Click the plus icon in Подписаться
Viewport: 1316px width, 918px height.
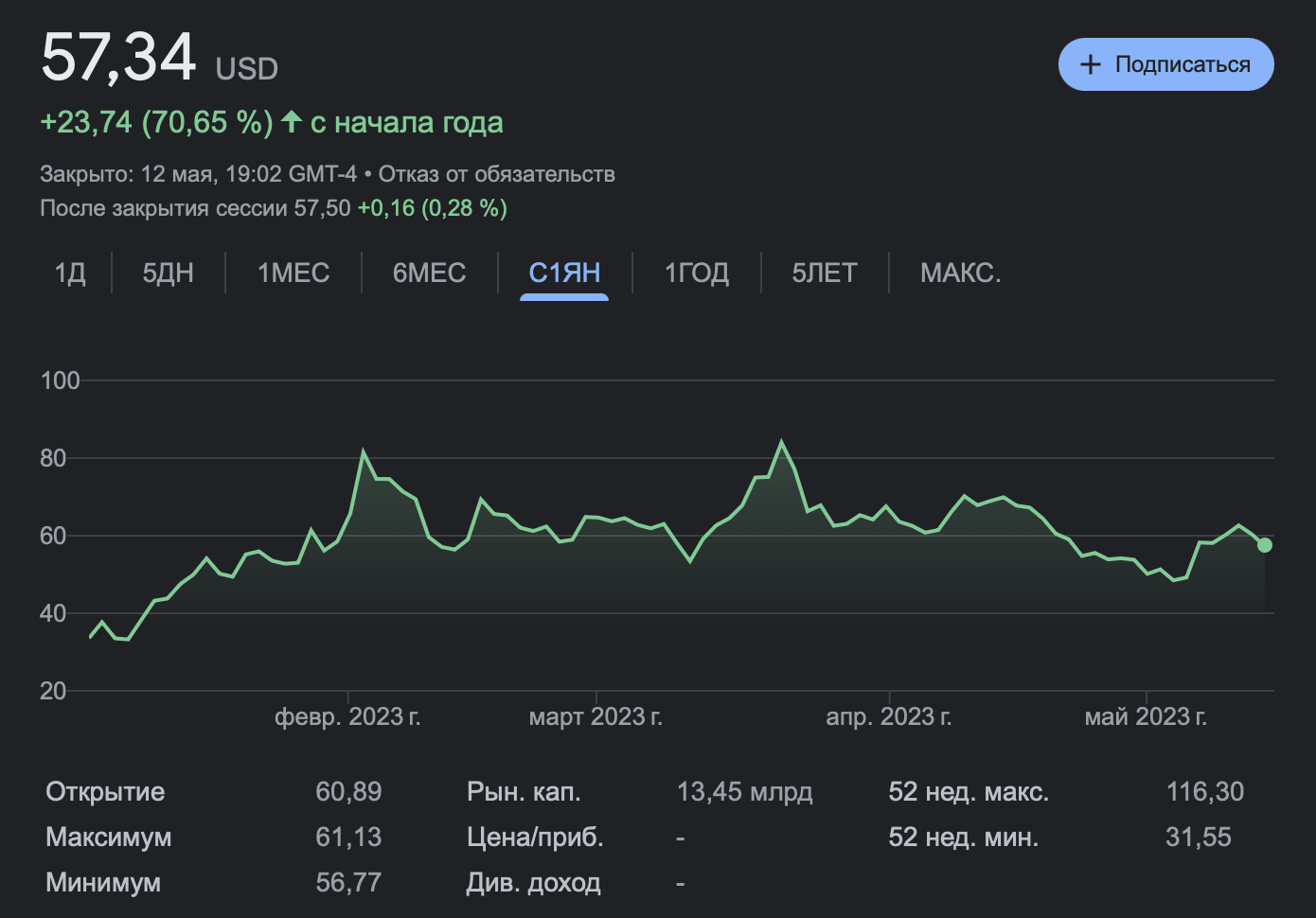tap(1091, 64)
